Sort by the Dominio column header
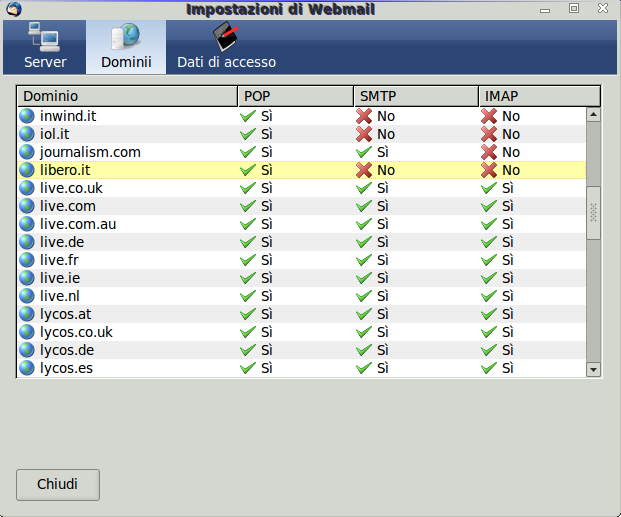Image resolution: width=621 pixels, height=517 pixels. click(x=127, y=96)
